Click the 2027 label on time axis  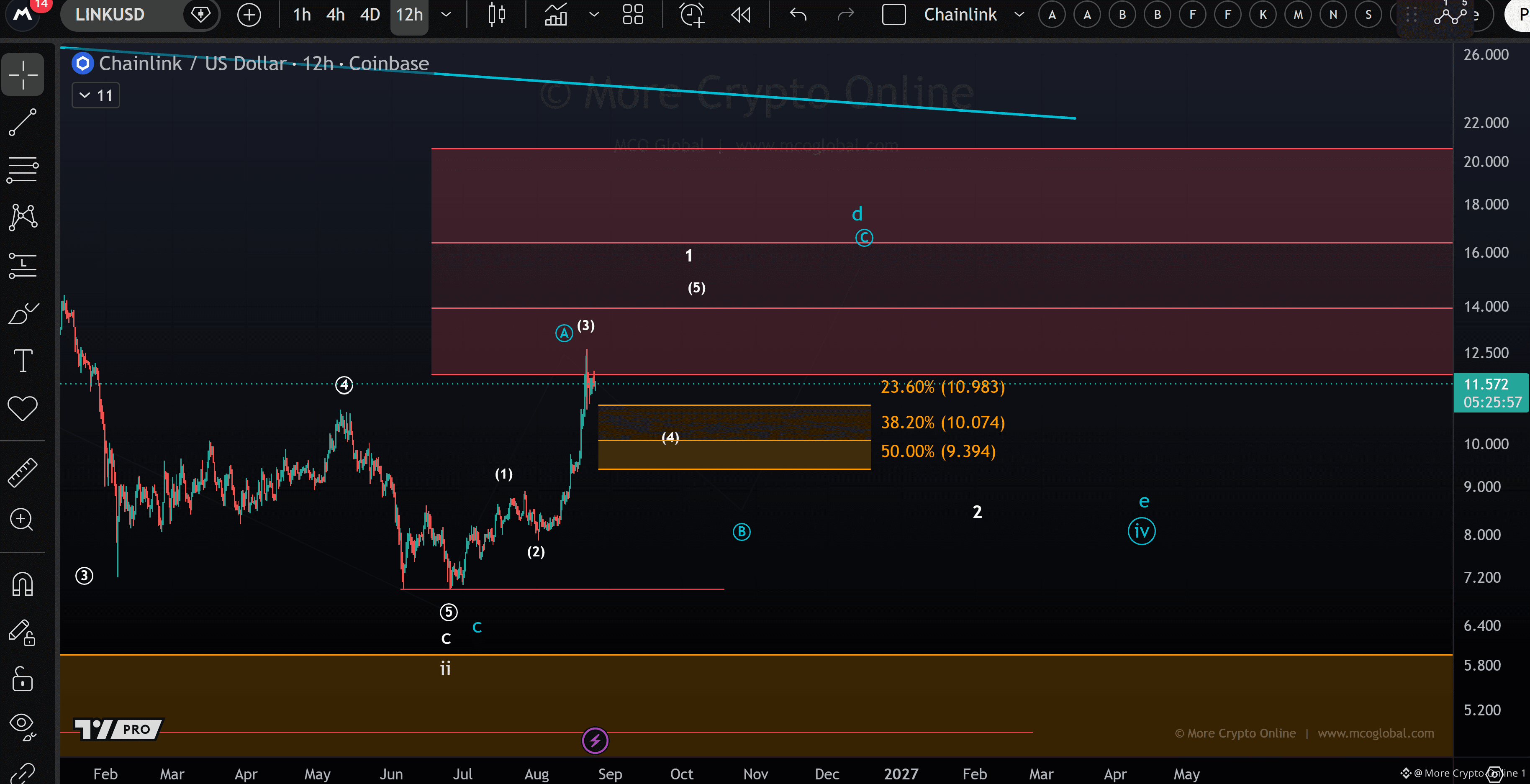(x=901, y=774)
